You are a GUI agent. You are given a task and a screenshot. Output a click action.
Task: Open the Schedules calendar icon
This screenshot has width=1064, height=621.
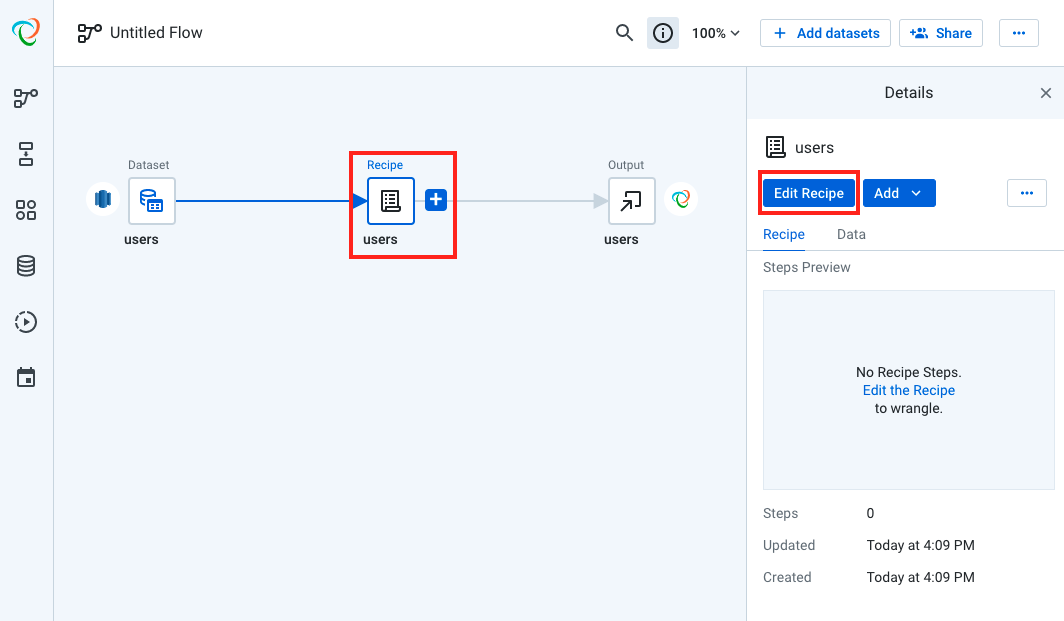pos(25,377)
